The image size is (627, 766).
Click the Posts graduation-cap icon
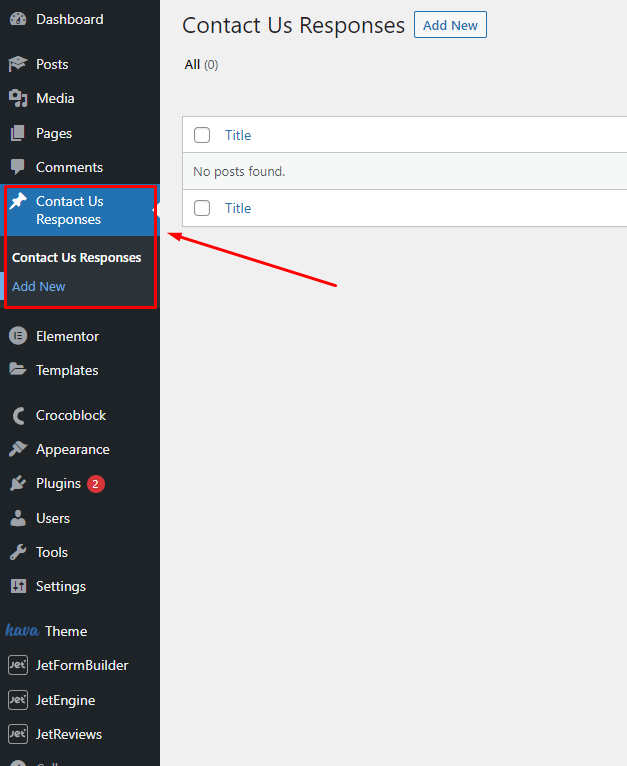click(18, 64)
